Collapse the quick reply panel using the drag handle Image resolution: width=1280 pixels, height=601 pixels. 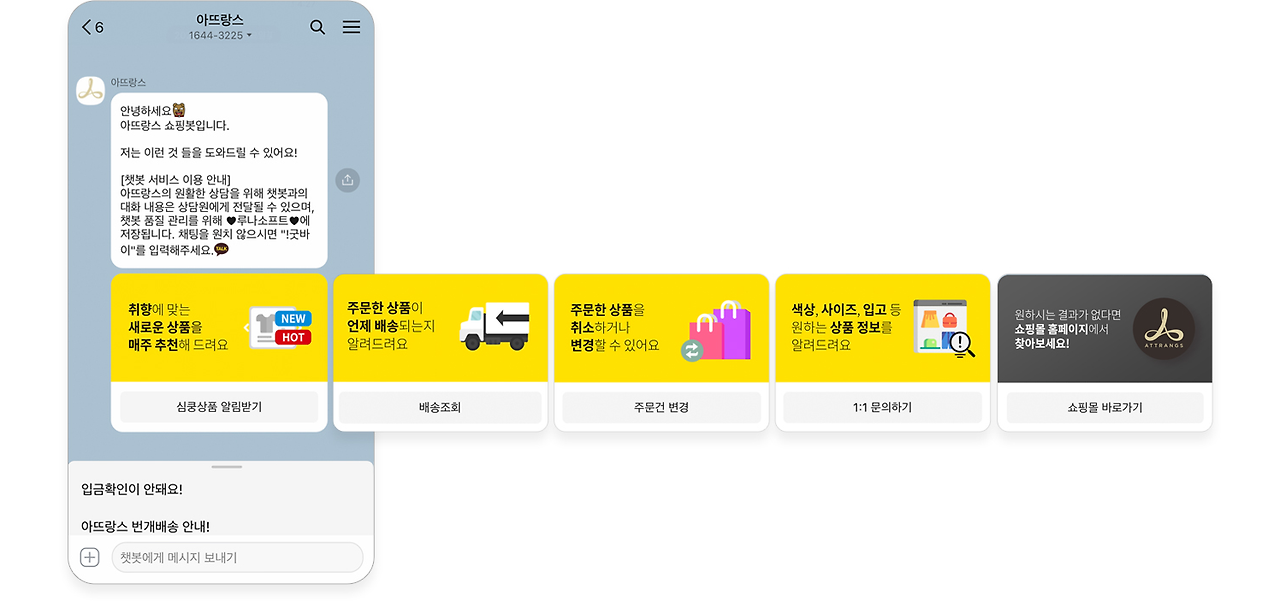[x=226, y=466]
